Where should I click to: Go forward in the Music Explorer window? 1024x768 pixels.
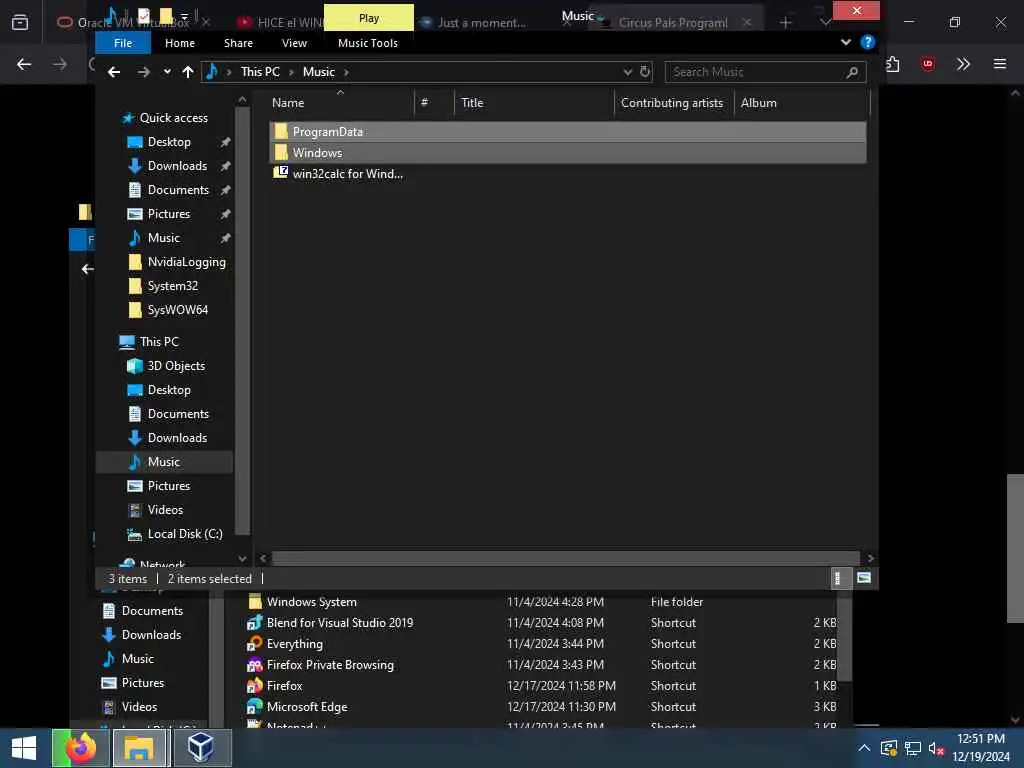144,72
